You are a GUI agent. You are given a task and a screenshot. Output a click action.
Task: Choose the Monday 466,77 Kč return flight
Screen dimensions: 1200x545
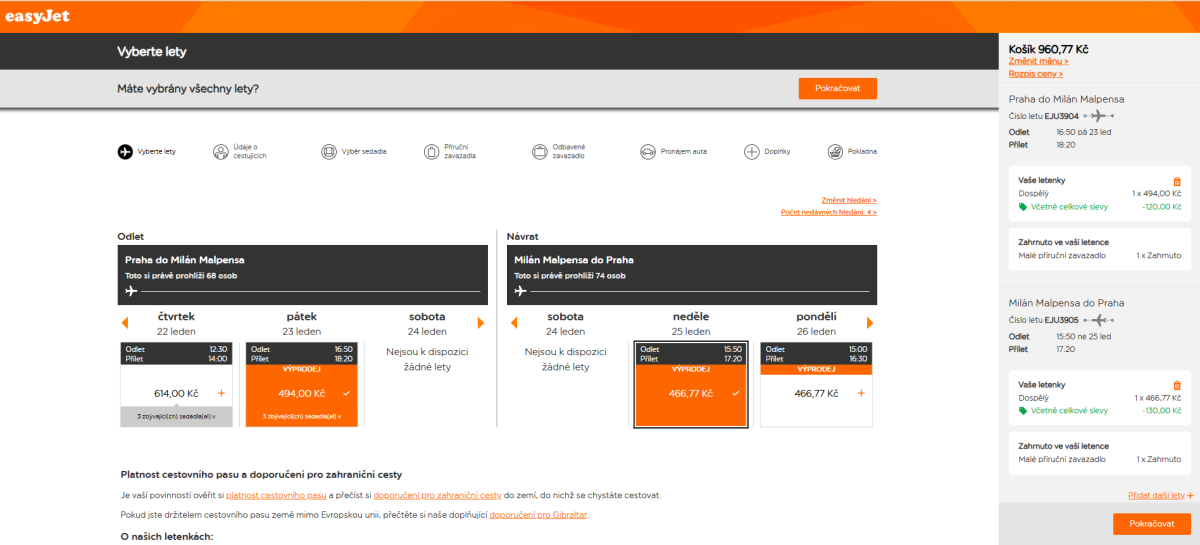point(816,393)
